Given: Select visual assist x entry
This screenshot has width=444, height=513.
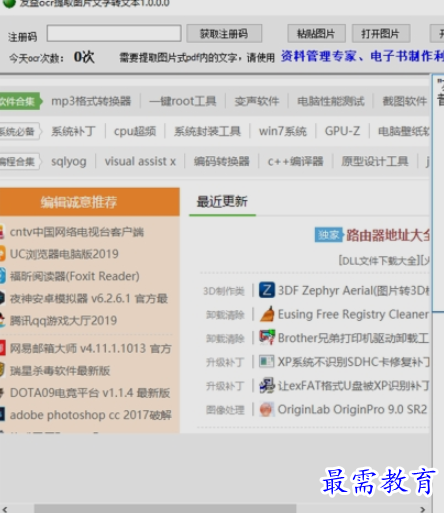Looking at the screenshot, I should (140, 162).
